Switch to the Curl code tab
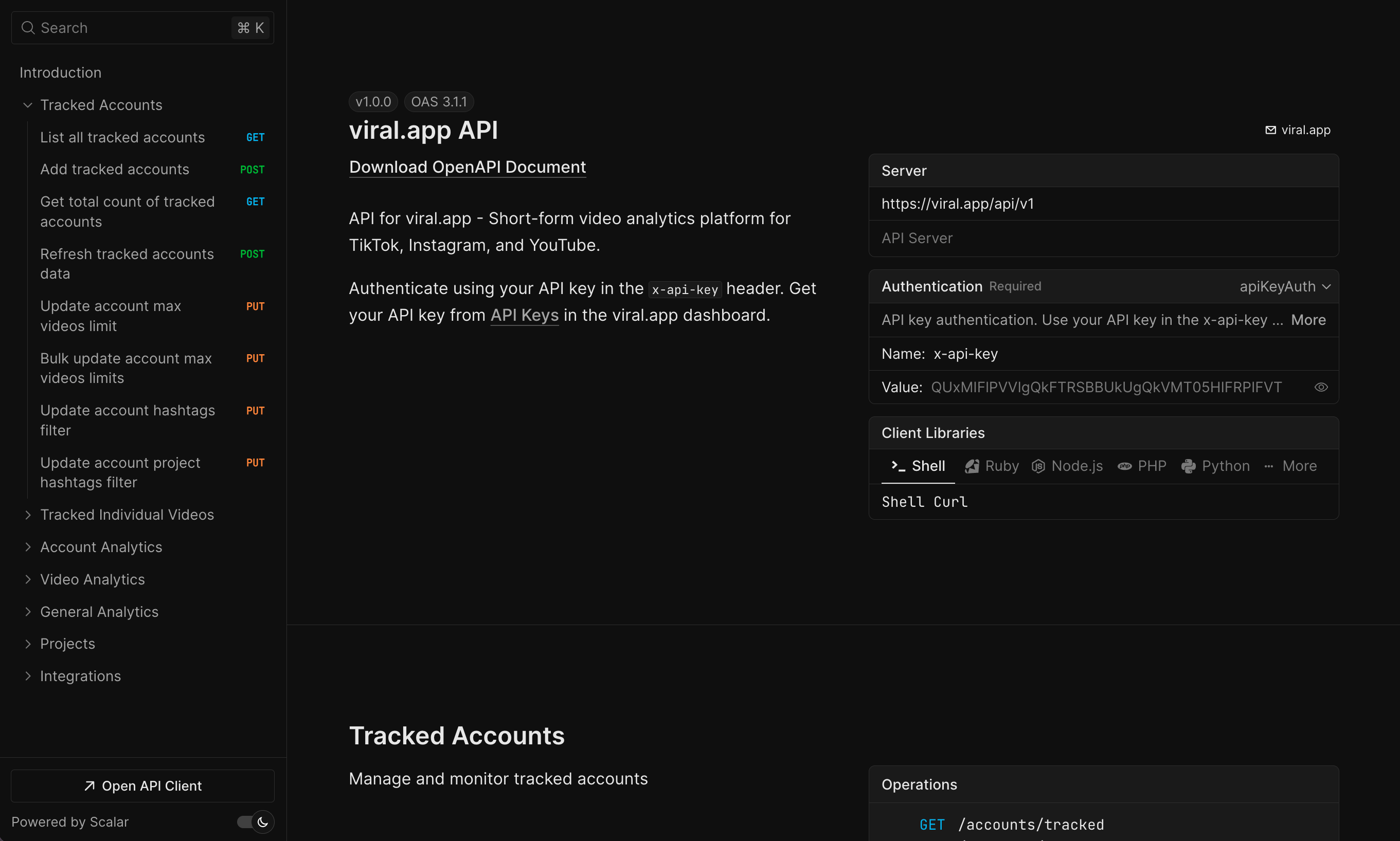The image size is (1400, 841). click(x=950, y=502)
